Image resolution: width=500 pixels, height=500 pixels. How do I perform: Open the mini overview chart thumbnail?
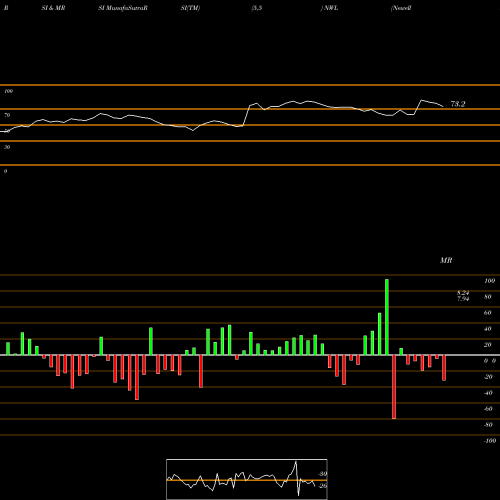[247, 479]
